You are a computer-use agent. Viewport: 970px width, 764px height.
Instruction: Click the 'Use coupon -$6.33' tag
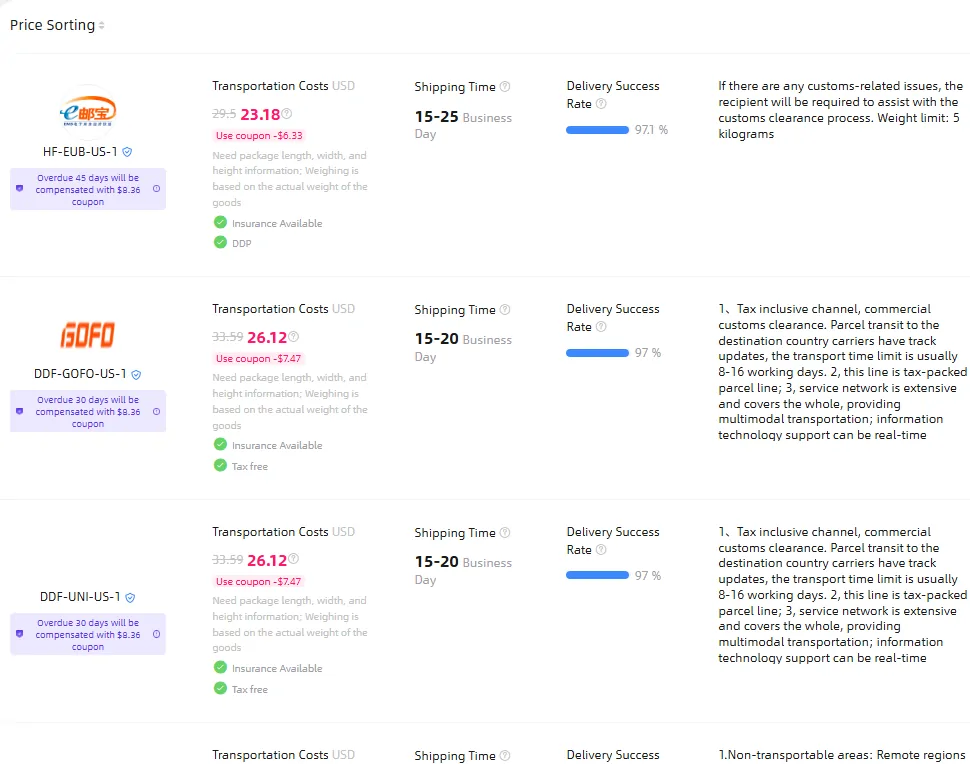259,135
